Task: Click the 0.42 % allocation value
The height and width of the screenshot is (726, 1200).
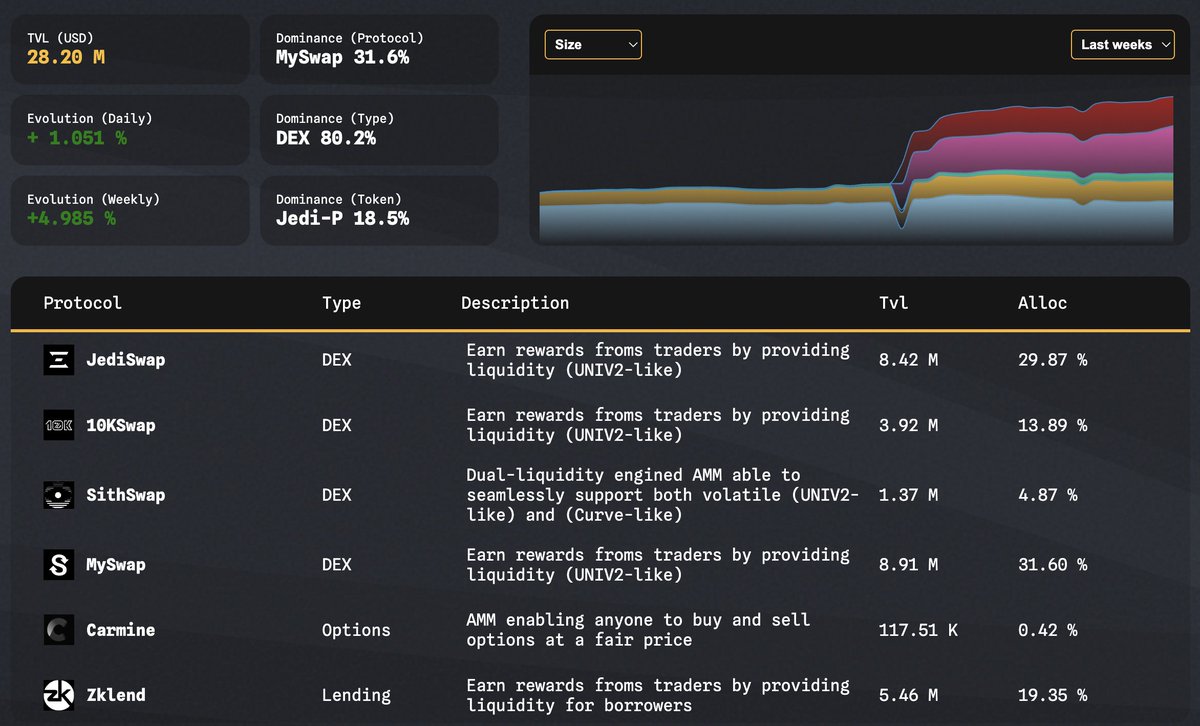Action: (x=1047, y=630)
